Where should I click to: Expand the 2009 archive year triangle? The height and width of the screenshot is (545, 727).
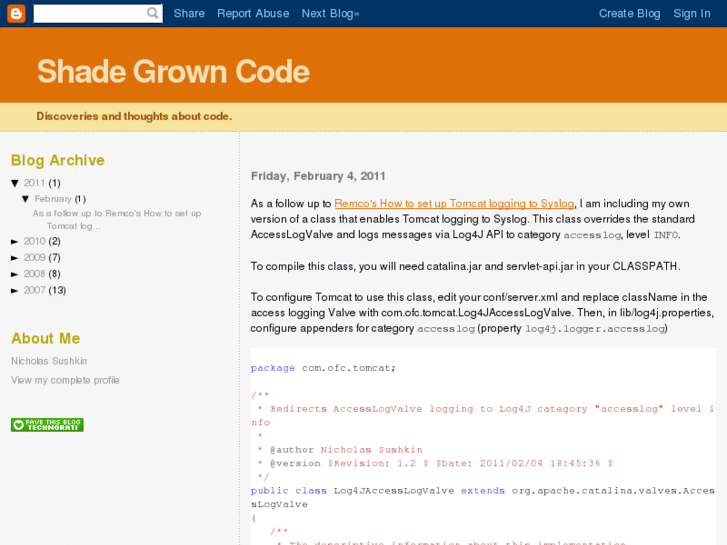tap(15, 258)
